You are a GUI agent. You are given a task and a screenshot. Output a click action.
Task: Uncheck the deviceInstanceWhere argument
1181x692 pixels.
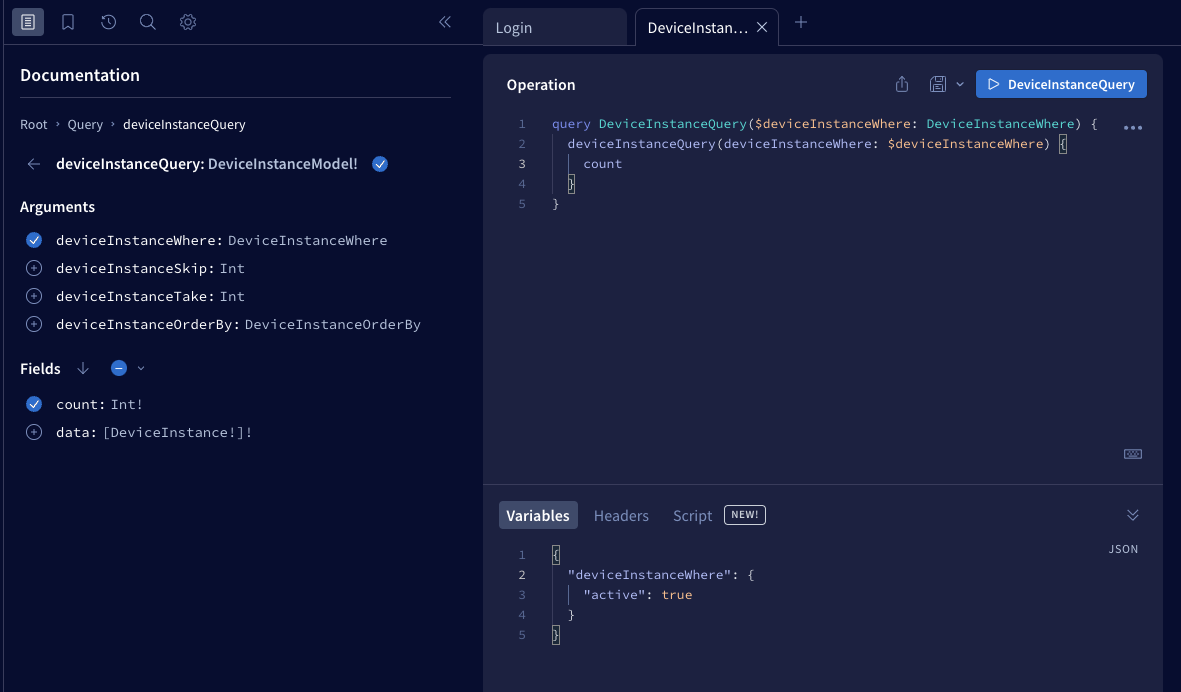tap(34, 240)
